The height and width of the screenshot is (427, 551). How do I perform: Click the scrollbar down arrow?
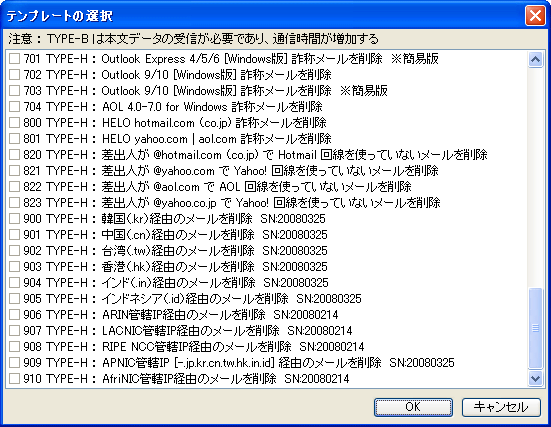[x=536, y=378]
